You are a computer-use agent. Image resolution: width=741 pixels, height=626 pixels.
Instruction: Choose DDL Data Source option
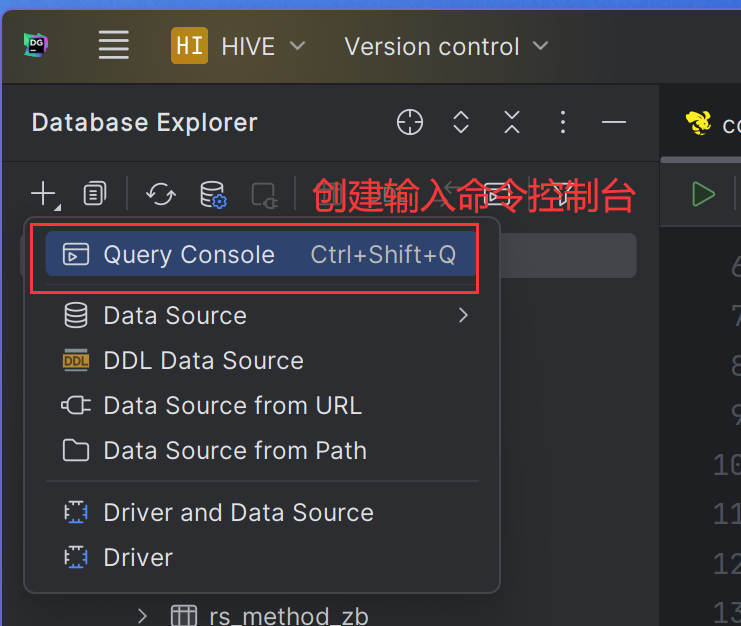coord(261,360)
